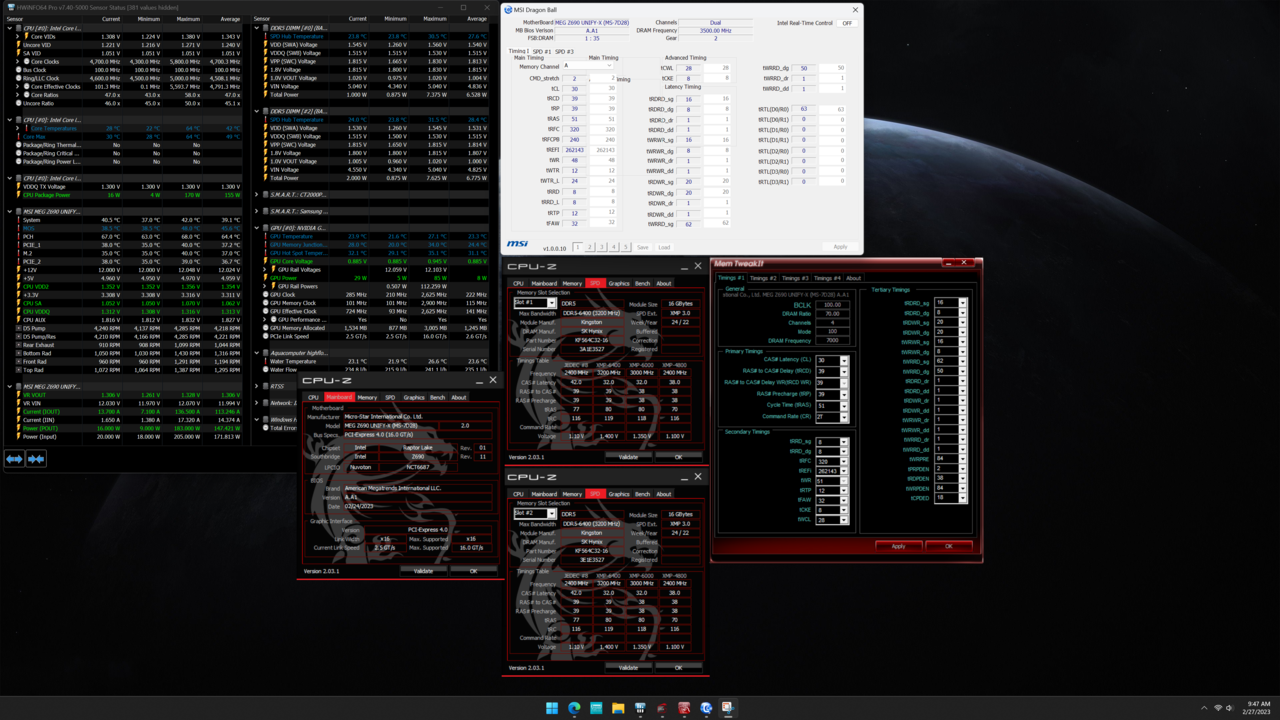Open File Explorer from the taskbar
Screen dimensions: 1280x720
click(618, 708)
